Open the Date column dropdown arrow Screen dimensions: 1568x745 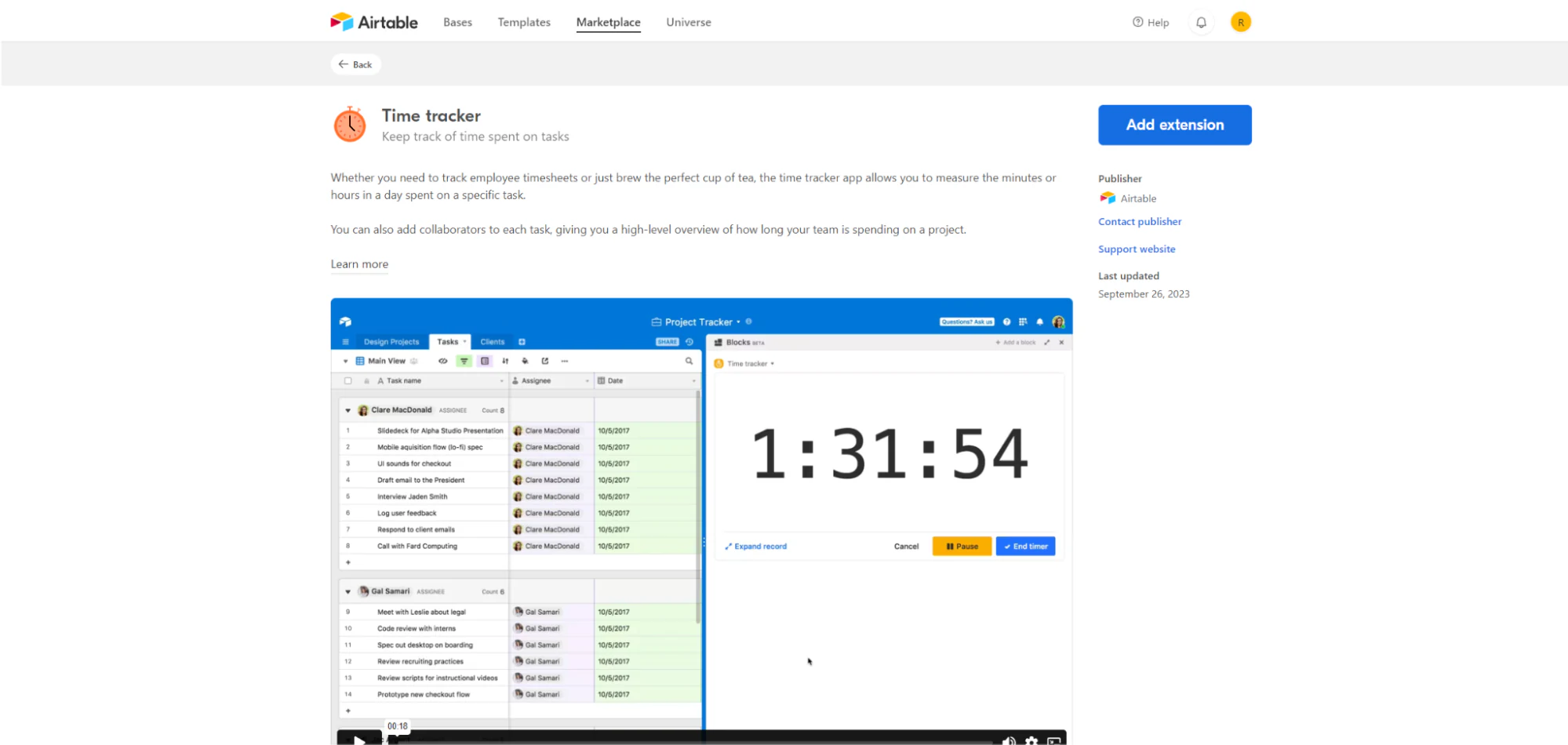[x=693, y=381]
